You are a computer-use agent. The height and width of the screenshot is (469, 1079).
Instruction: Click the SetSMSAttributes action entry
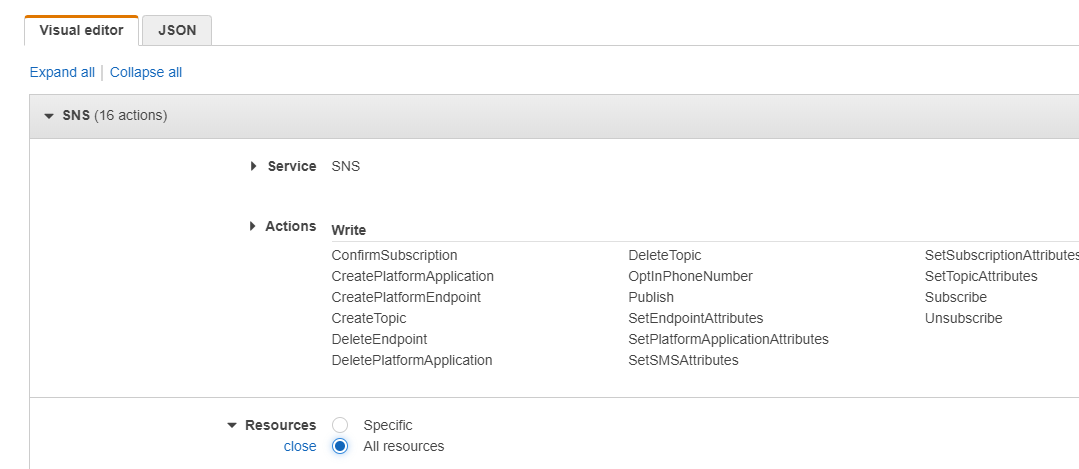click(683, 360)
